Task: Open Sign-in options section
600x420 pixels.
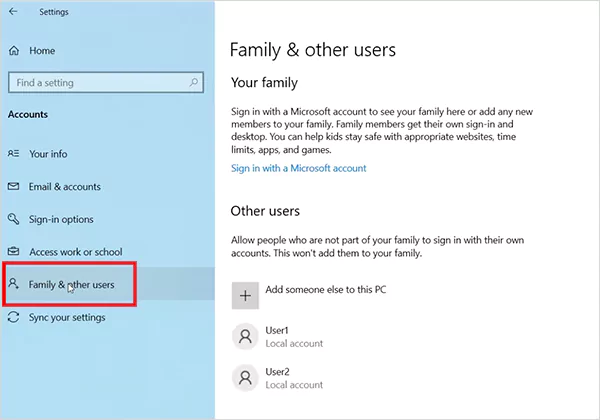Action: [x=61, y=220]
